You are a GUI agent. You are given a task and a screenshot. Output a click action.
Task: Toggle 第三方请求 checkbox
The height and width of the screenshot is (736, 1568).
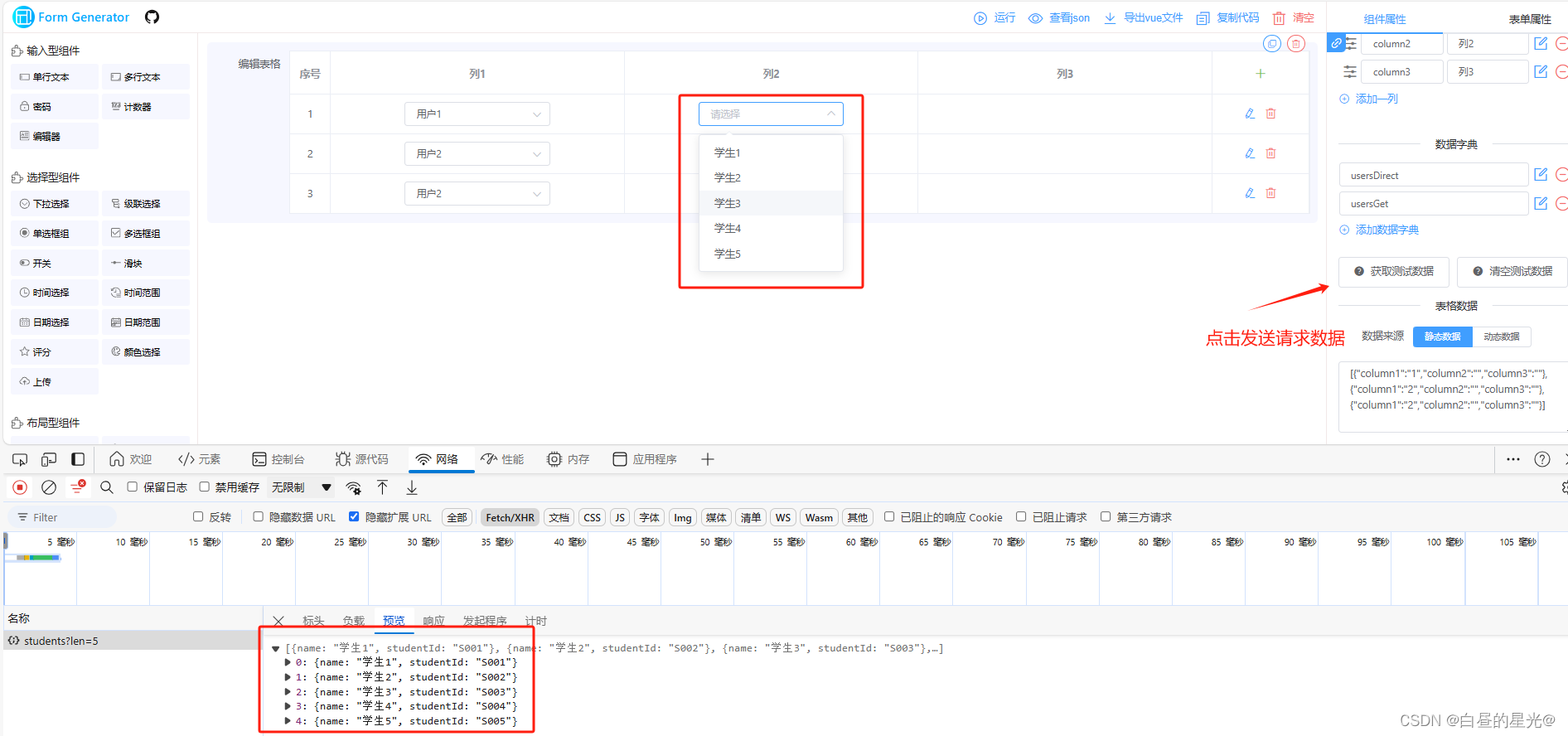tap(1106, 516)
